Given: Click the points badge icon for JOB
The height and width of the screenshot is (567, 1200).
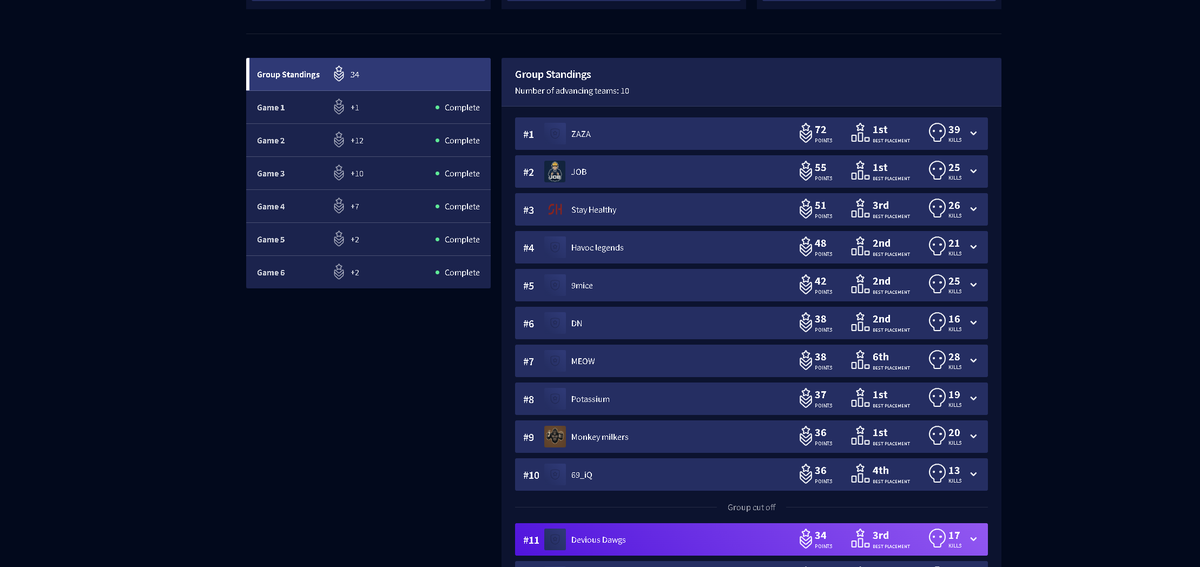Looking at the screenshot, I should [805, 171].
